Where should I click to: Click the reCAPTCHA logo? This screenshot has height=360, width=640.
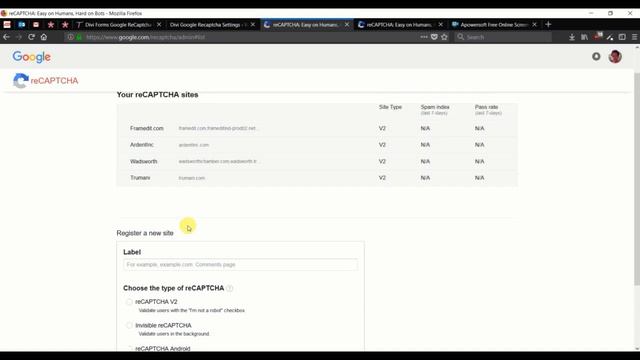click(45, 80)
